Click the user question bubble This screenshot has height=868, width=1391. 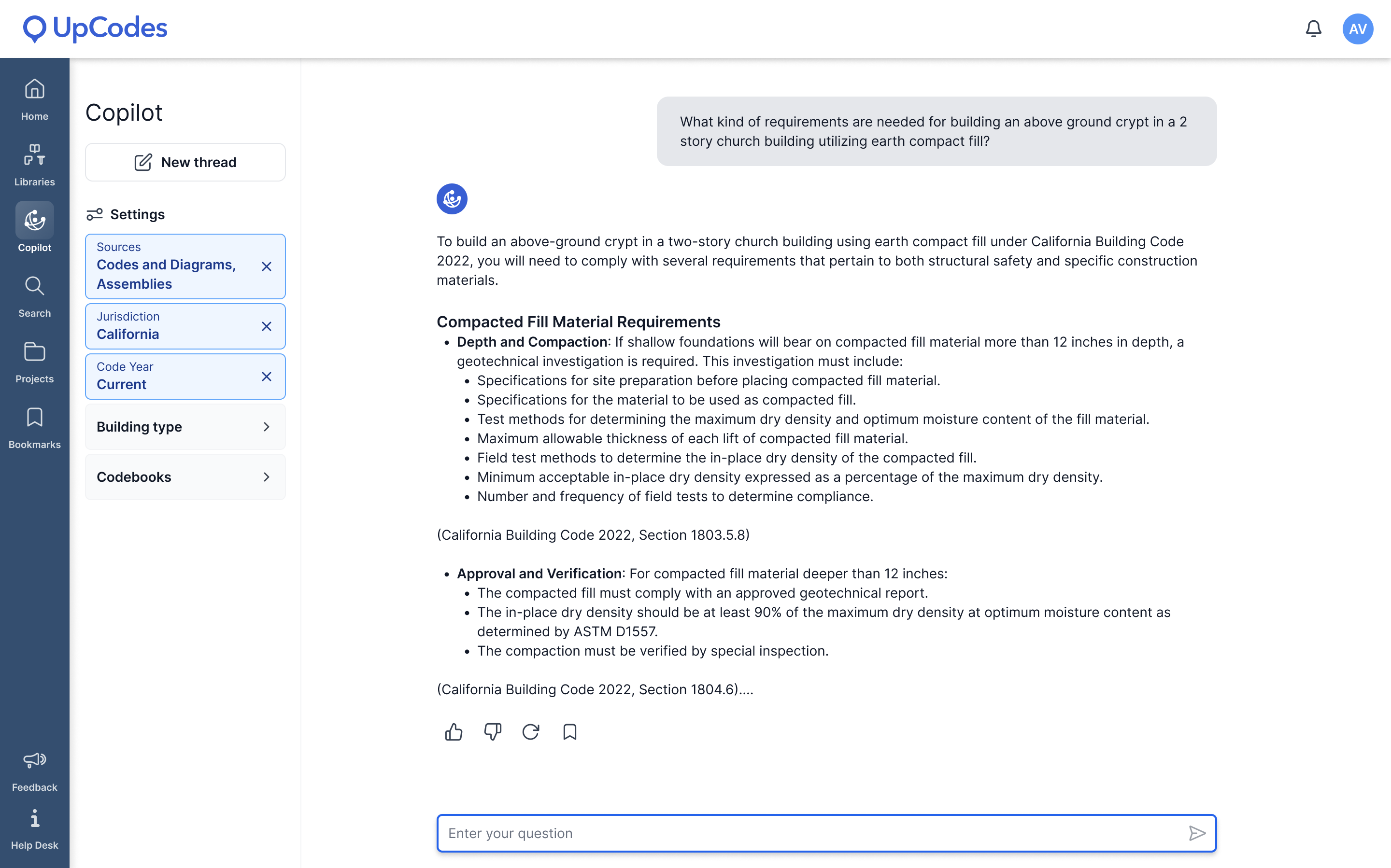(937, 131)
